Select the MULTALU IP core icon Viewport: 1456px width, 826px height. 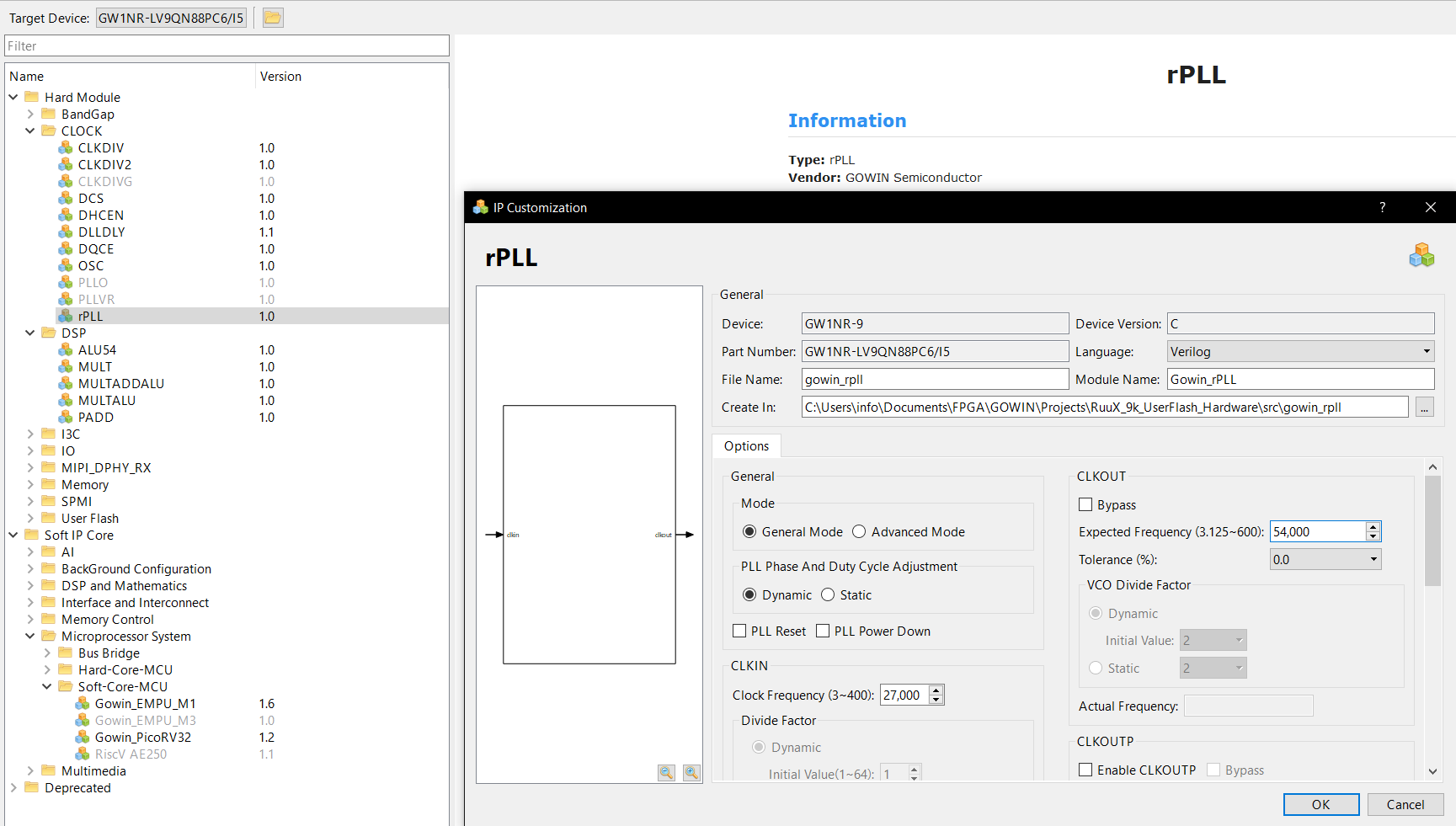coord(66,400)
